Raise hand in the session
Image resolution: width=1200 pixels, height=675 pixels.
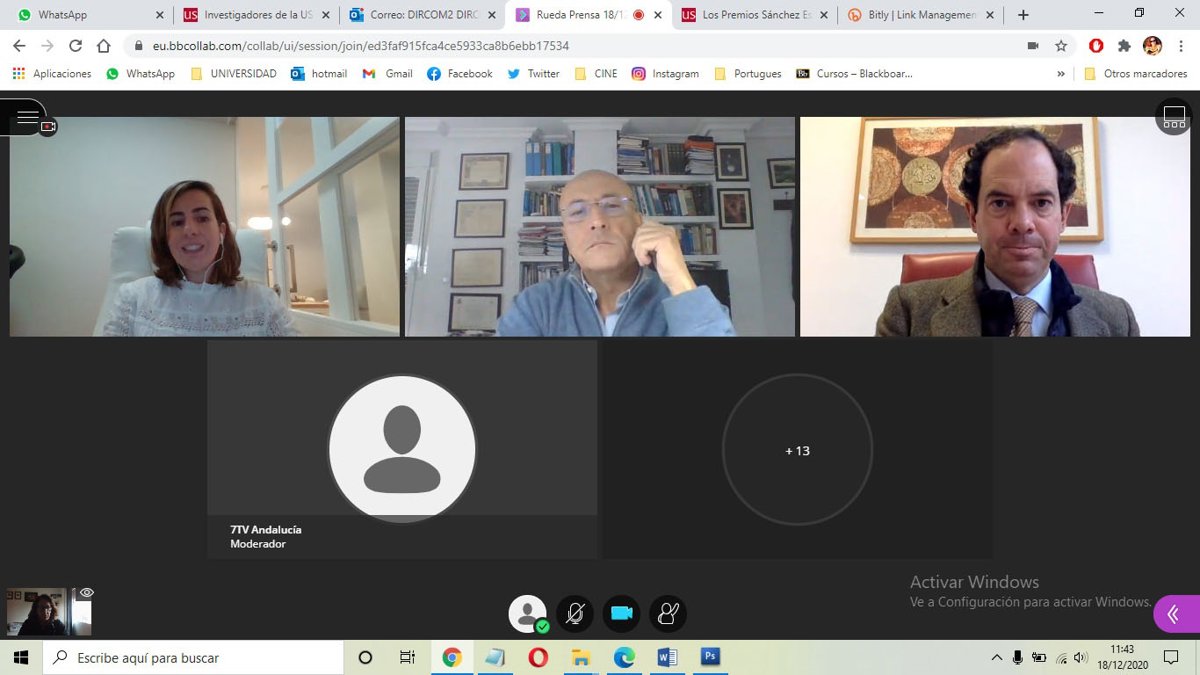(668, 613)
